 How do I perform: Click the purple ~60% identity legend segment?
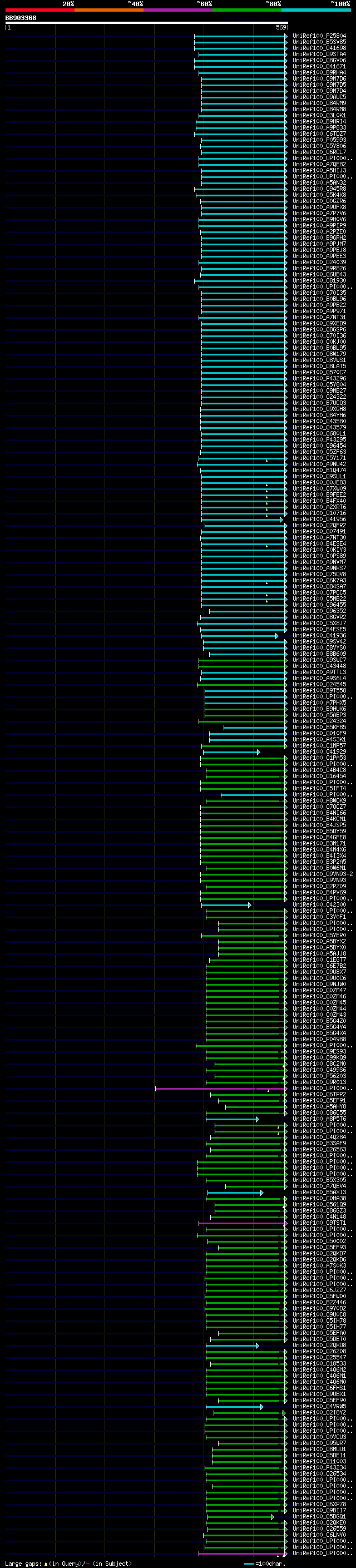(177, 10)
